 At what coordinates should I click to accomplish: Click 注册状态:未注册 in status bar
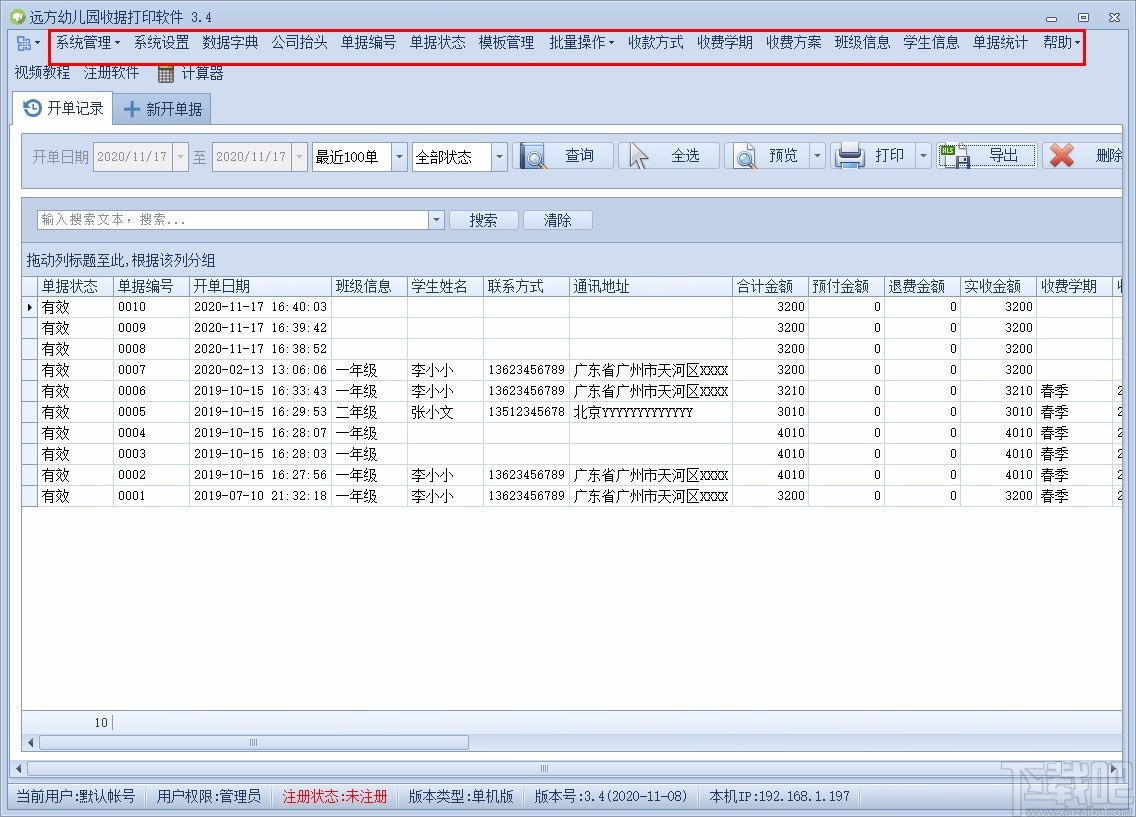[335, 797]
